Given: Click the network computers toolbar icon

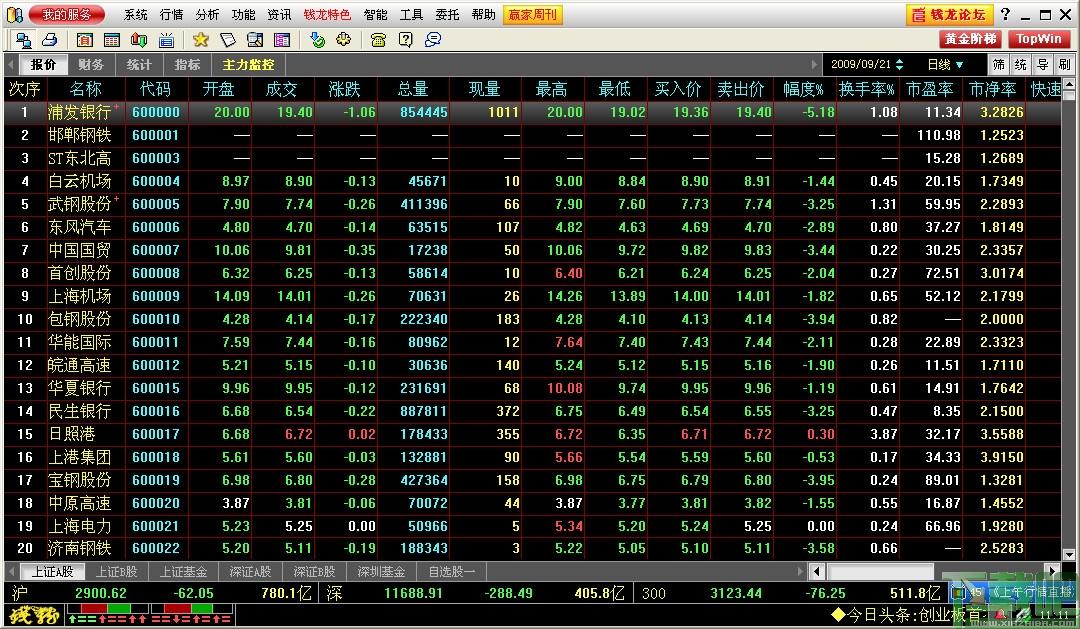Looking at the screenshot, I should tap(23, 40).
